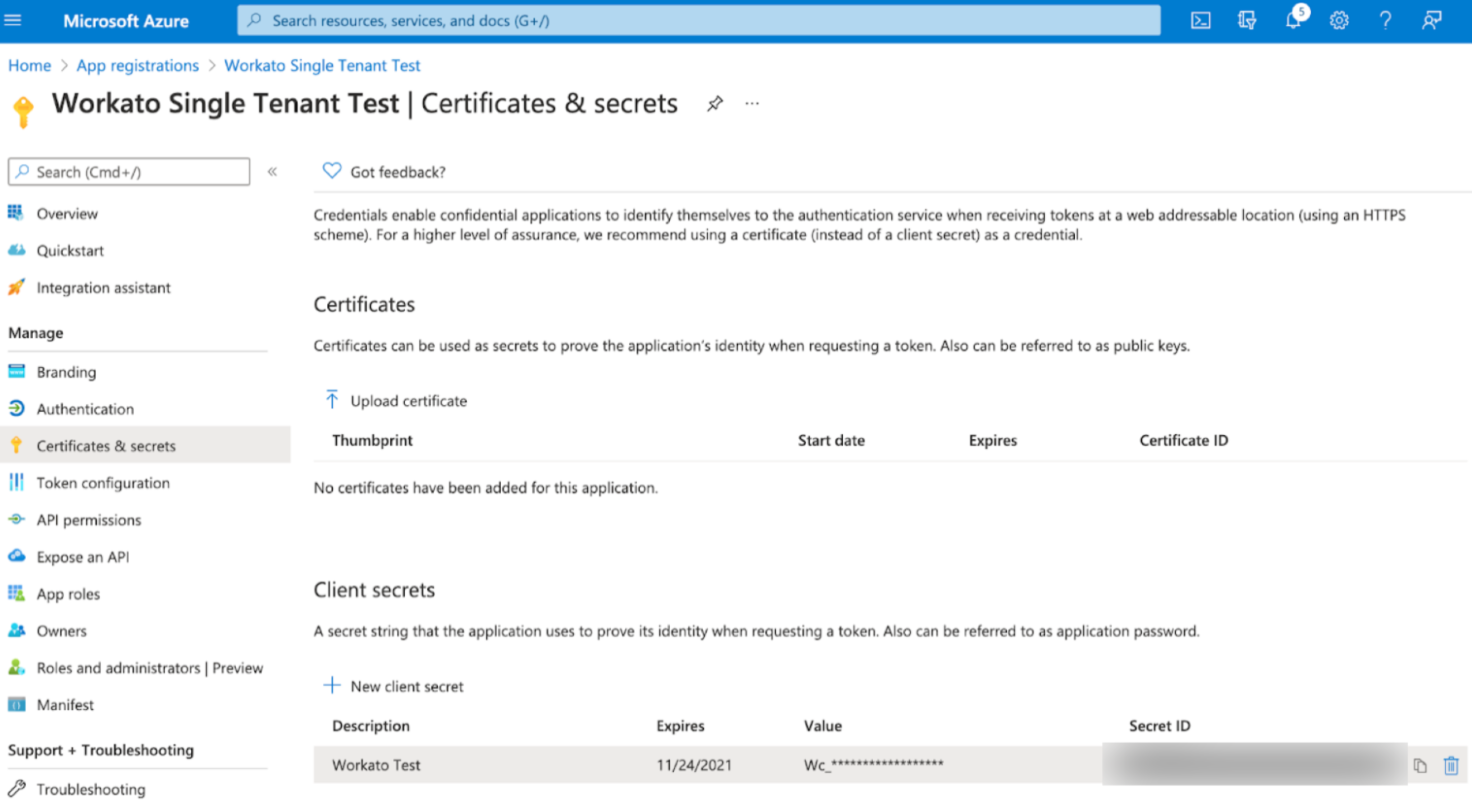
Task: Click the sidebar Search (Cmd+/) field
Action: (x=129, y=172)
